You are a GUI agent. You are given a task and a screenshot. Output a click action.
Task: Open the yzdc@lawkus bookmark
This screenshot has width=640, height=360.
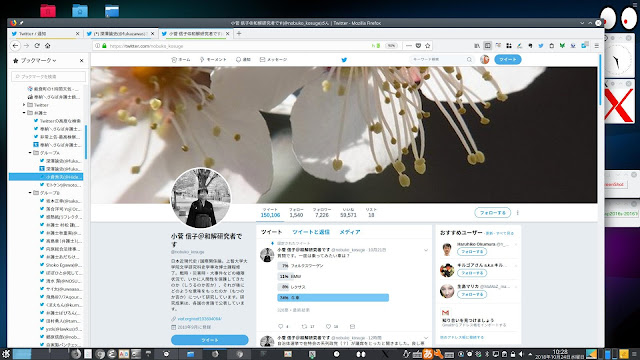coord(60,329)
